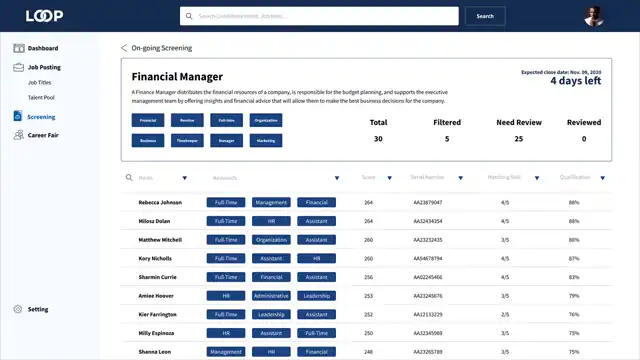Click the LOOP logo
Viewport: 640px width, 360px height.
pyautogui.click(x=44, y=16)
